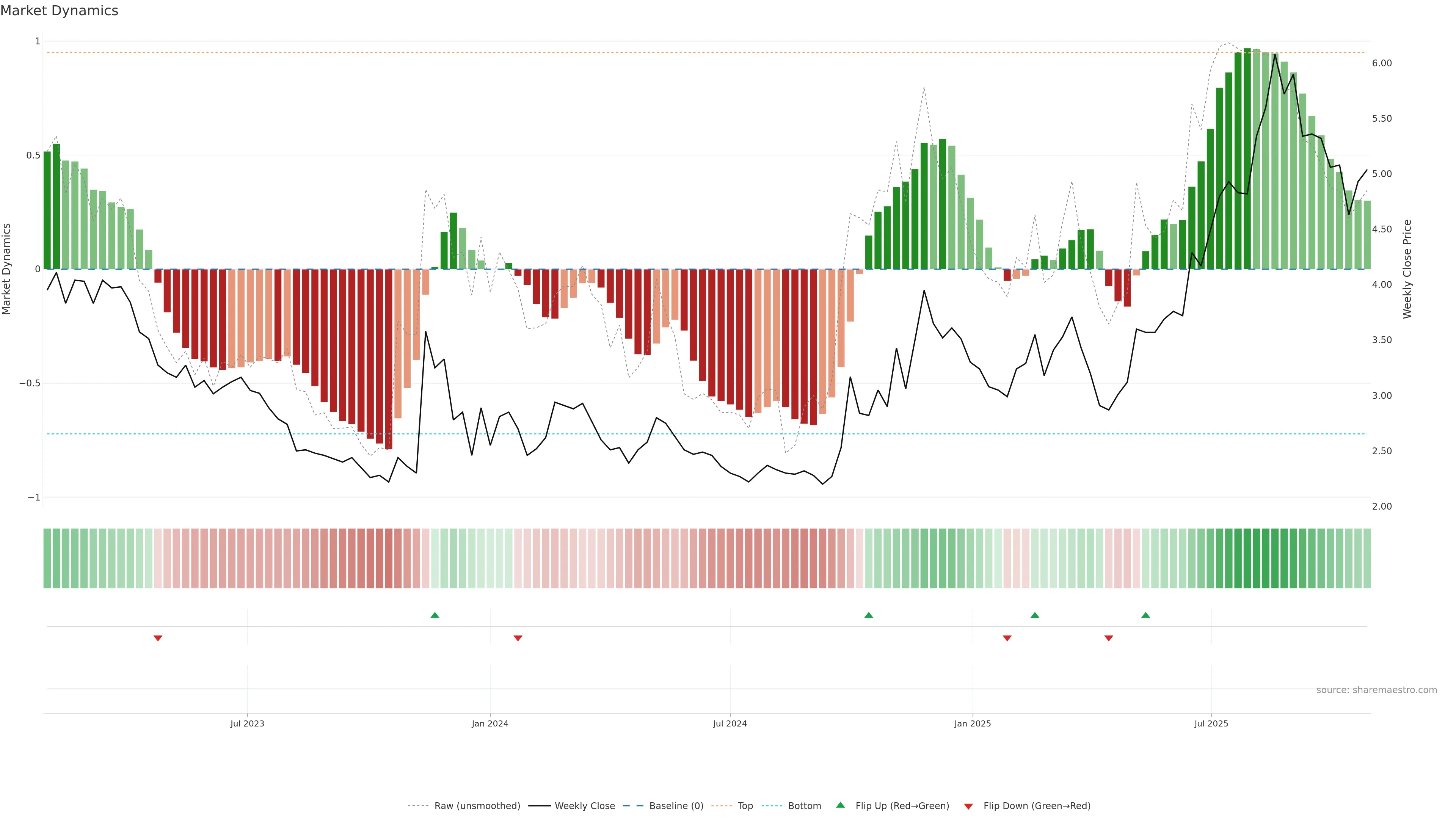Click the green flip-up marker after Jan 2025
The image size is (1456, 819).
(1034, 615)
